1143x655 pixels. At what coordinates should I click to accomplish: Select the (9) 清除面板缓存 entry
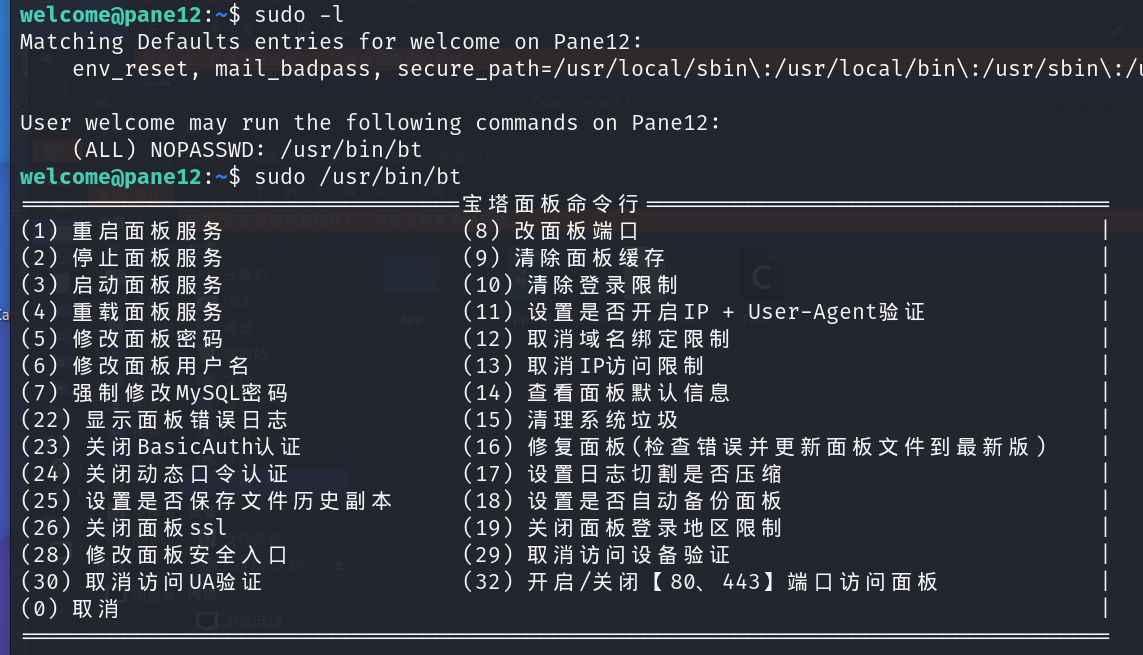click(563, 258)
